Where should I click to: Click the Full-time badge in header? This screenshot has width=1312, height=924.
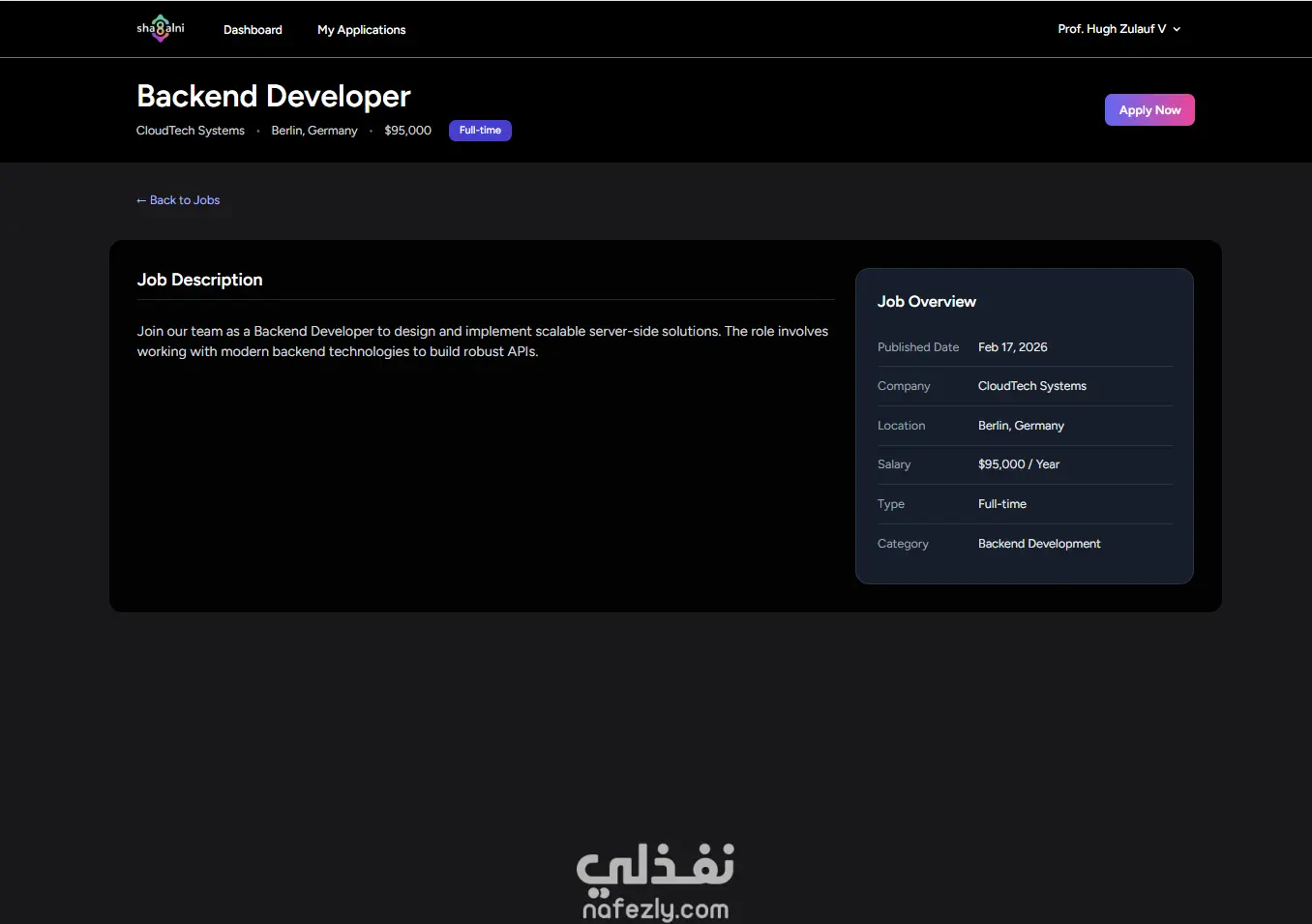click(x=480, y=131)
